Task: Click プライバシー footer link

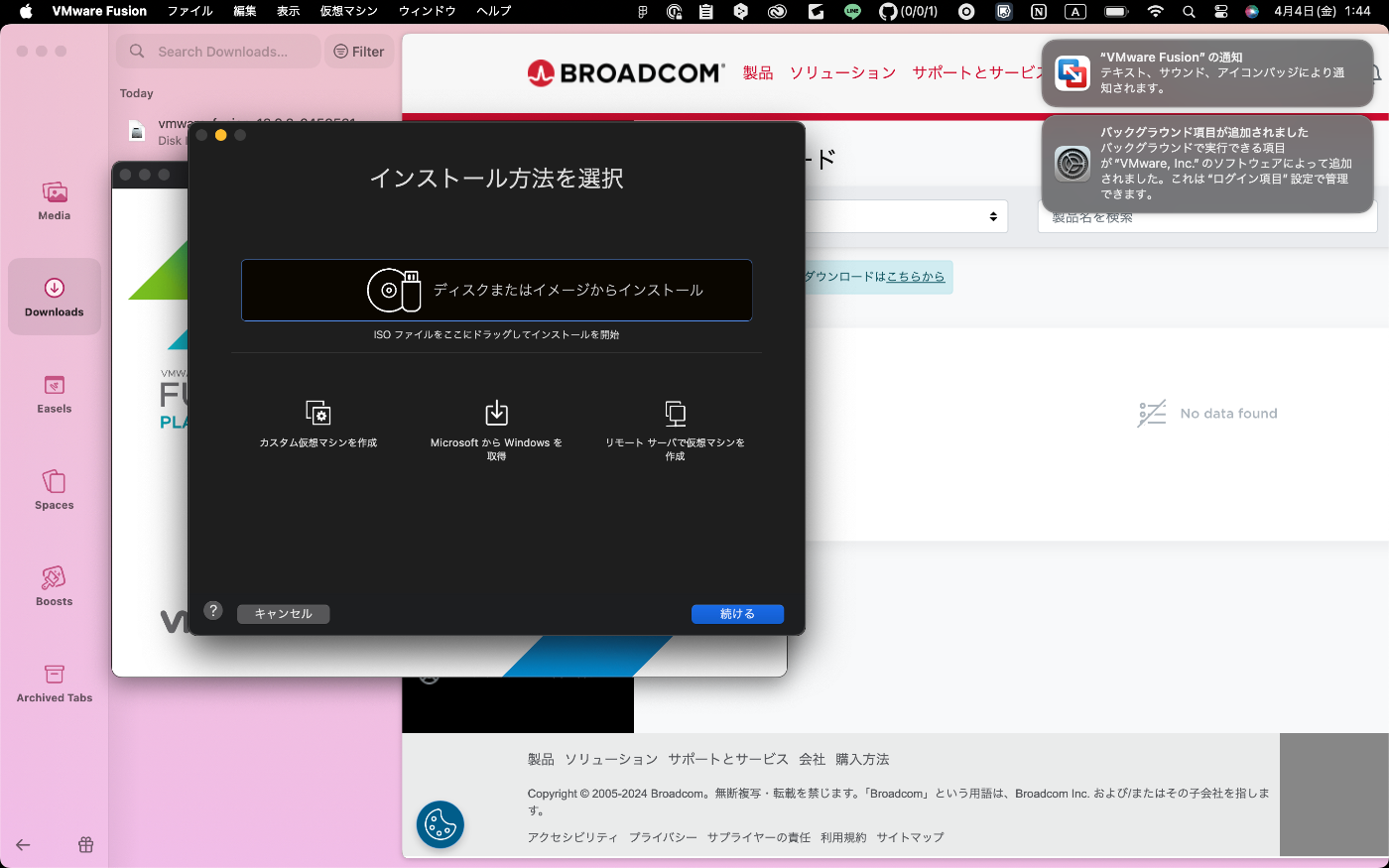Action: [x=663, y=837]
